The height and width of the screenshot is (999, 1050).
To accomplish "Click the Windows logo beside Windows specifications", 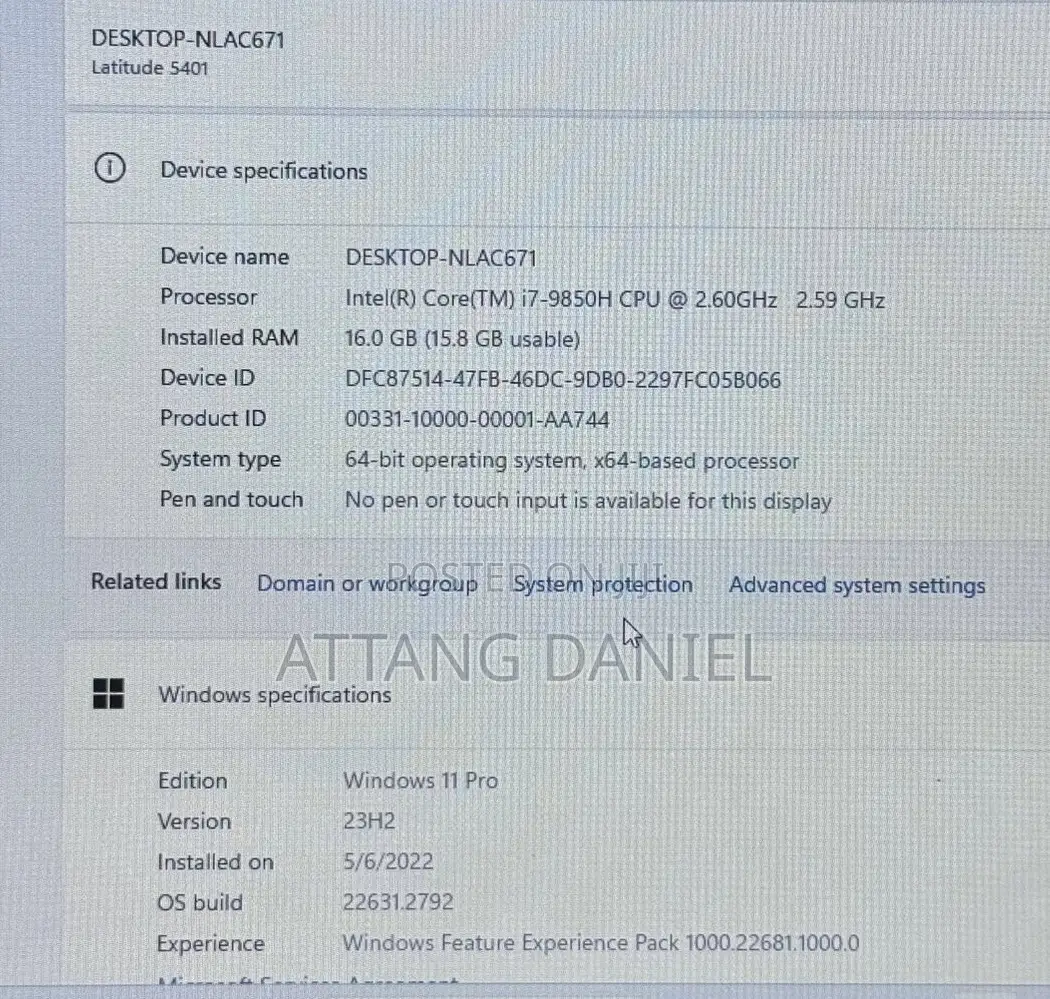I will (x=108, y=693).
